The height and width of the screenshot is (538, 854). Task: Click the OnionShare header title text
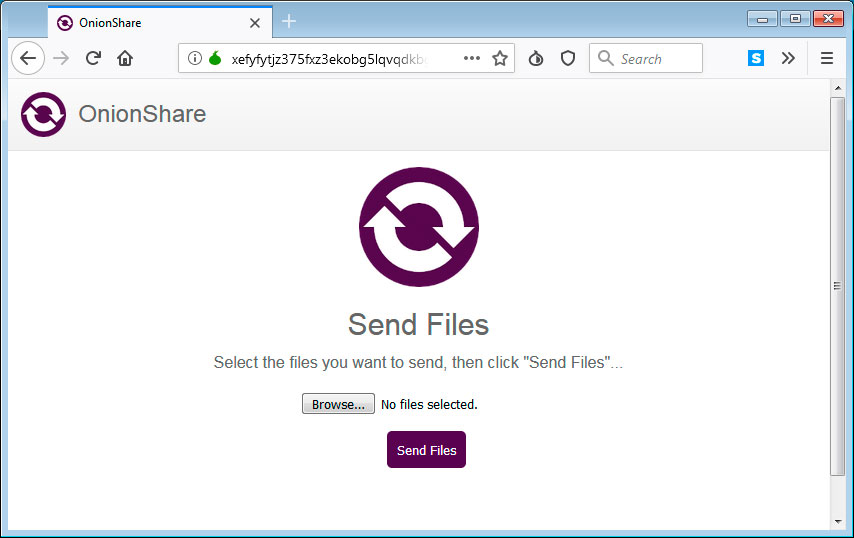[142, 114]
